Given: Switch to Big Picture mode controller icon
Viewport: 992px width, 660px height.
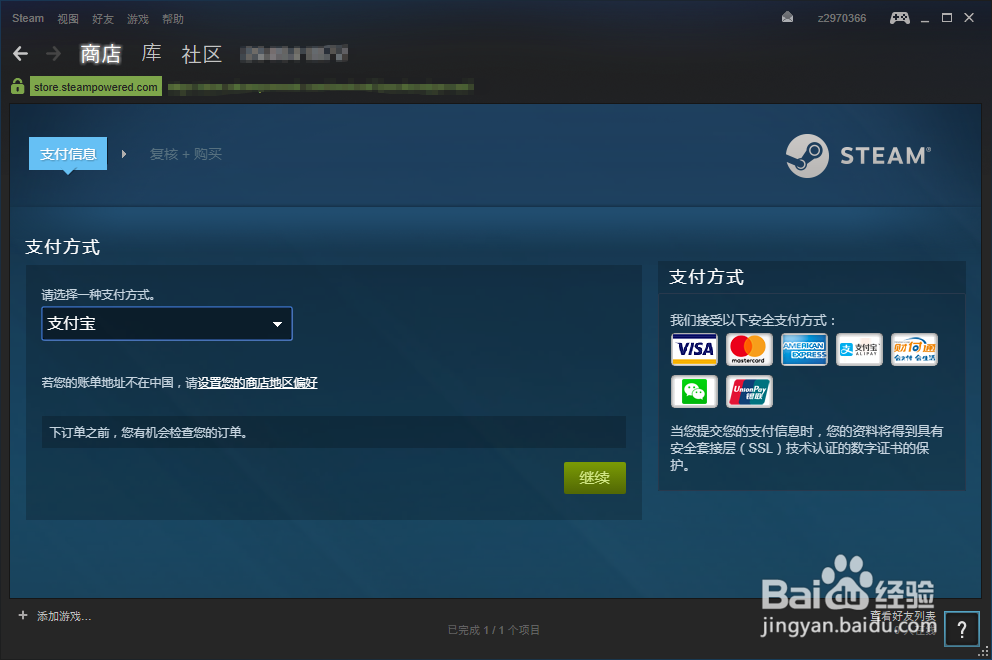Looking at the screenshot, I should (x=900, y=18).
